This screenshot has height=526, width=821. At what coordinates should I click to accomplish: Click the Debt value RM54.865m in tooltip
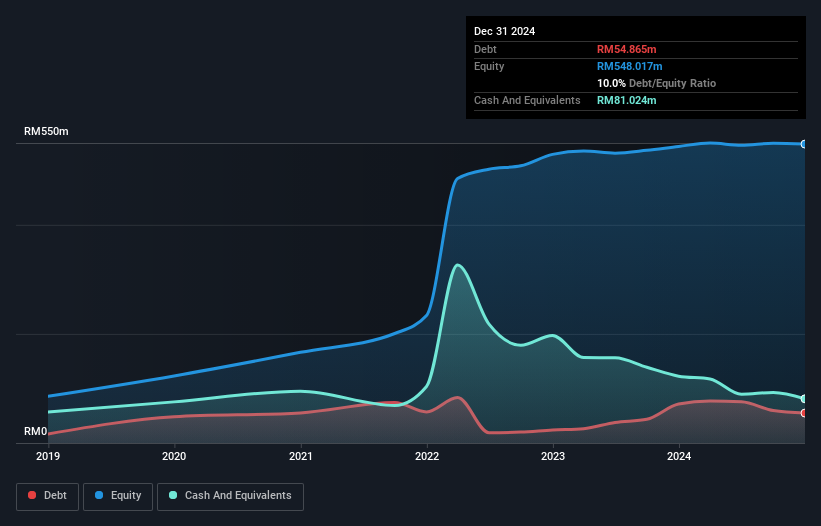[626, 49]
